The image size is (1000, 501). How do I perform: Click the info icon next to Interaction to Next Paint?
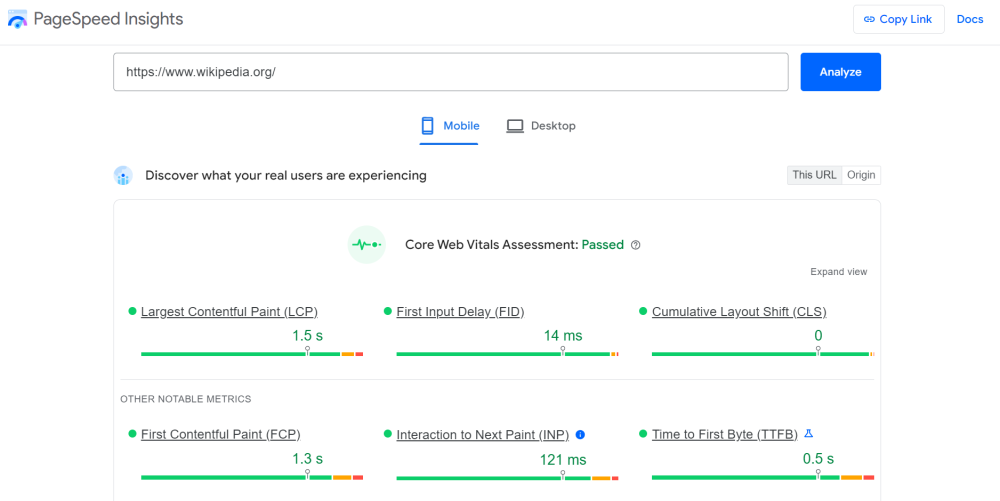[x=580, y=435]
